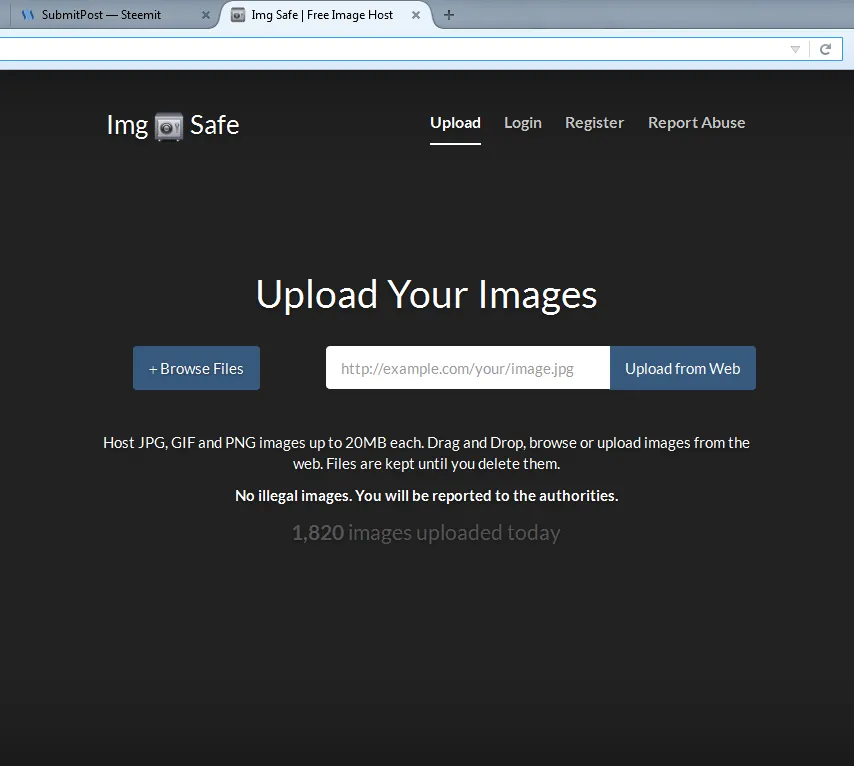Focus the image URL input field
This screenshot has width=854, height=766.
coord(467,368)
